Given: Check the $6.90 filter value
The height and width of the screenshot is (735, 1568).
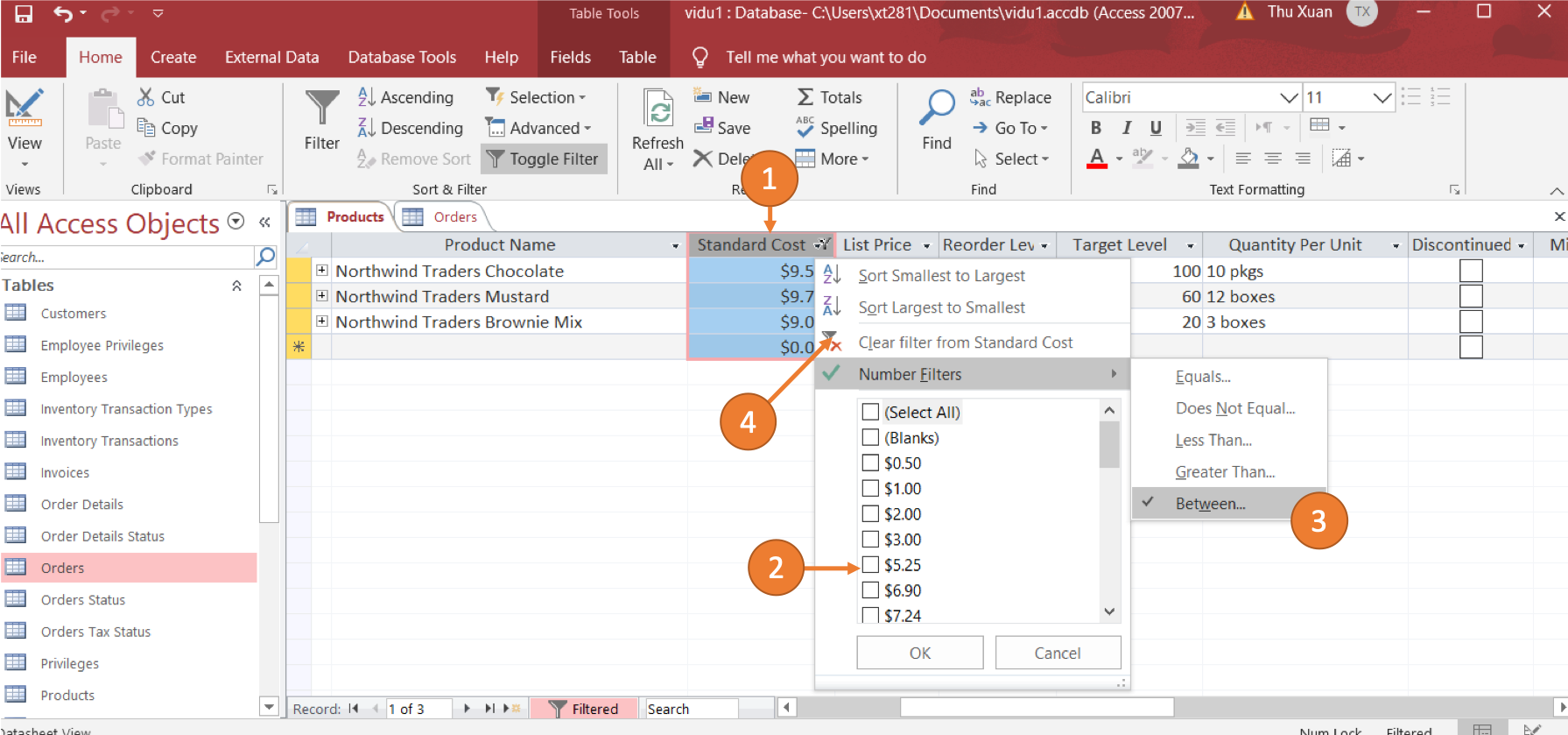Looking at the screenshot, I should pos(871,590).
